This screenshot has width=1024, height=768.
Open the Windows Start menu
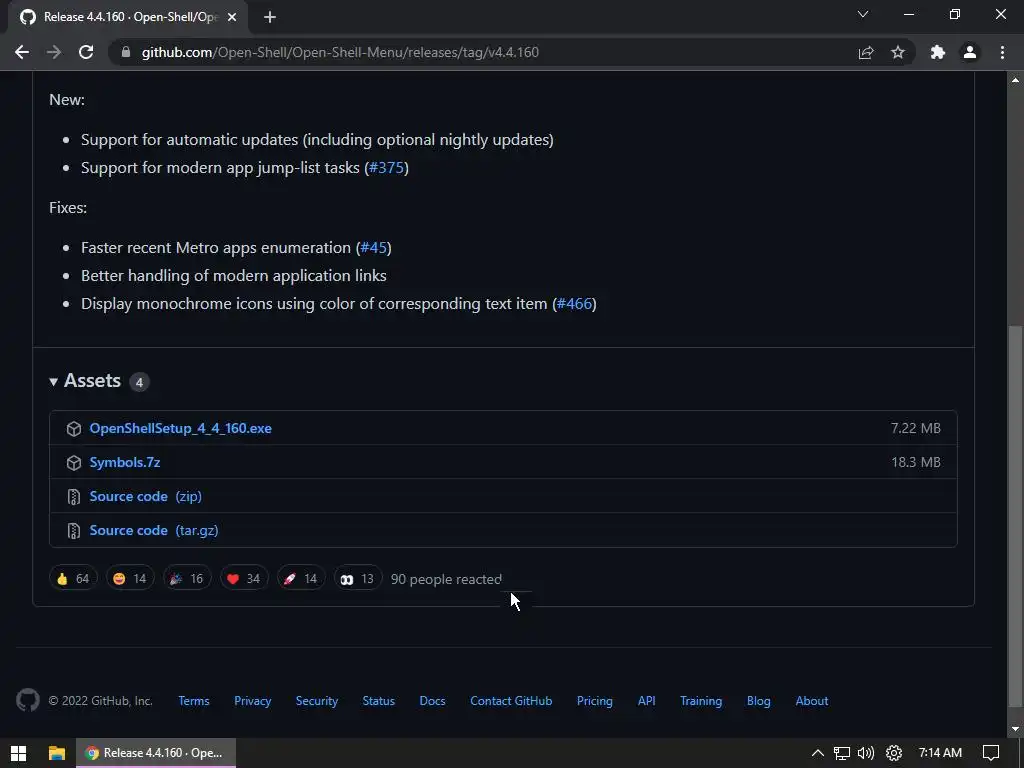point(18,753)
